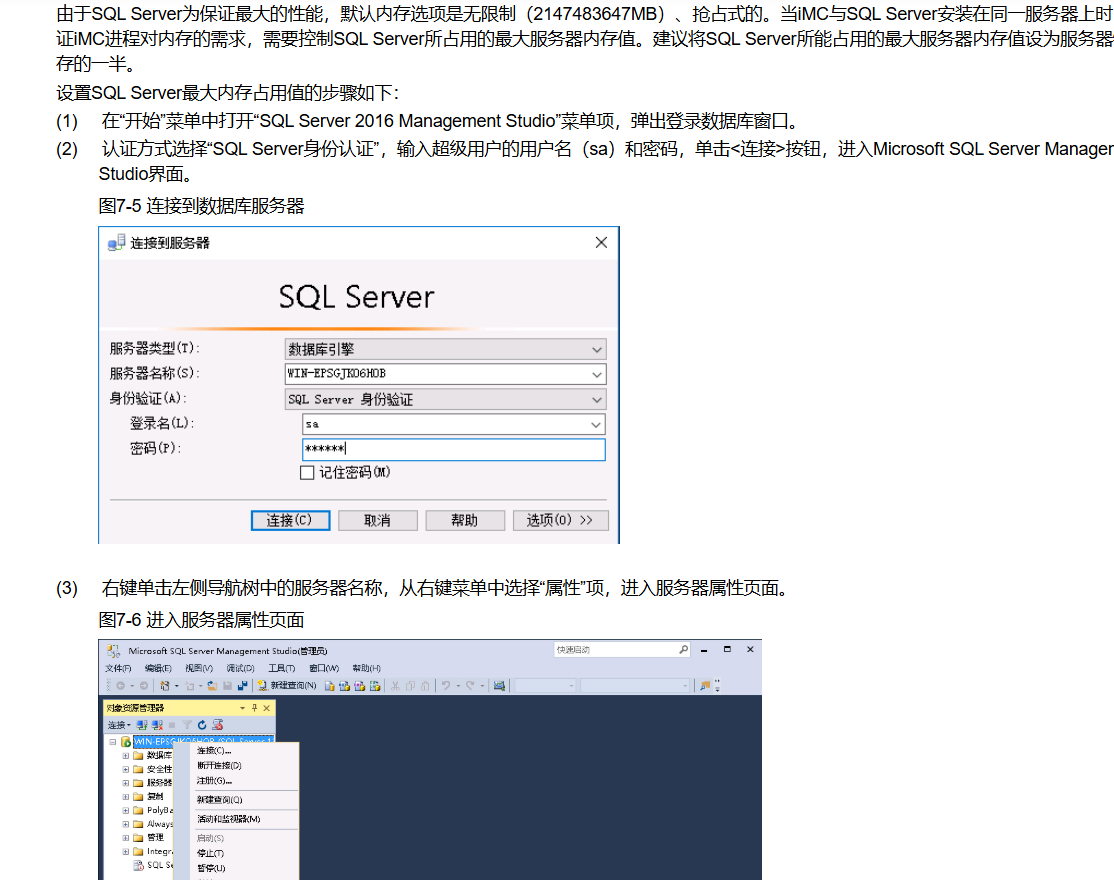Screen dimensions: 1114x880
Task: Click the Open File folder icon in toolbar
Action: point(212,685)
